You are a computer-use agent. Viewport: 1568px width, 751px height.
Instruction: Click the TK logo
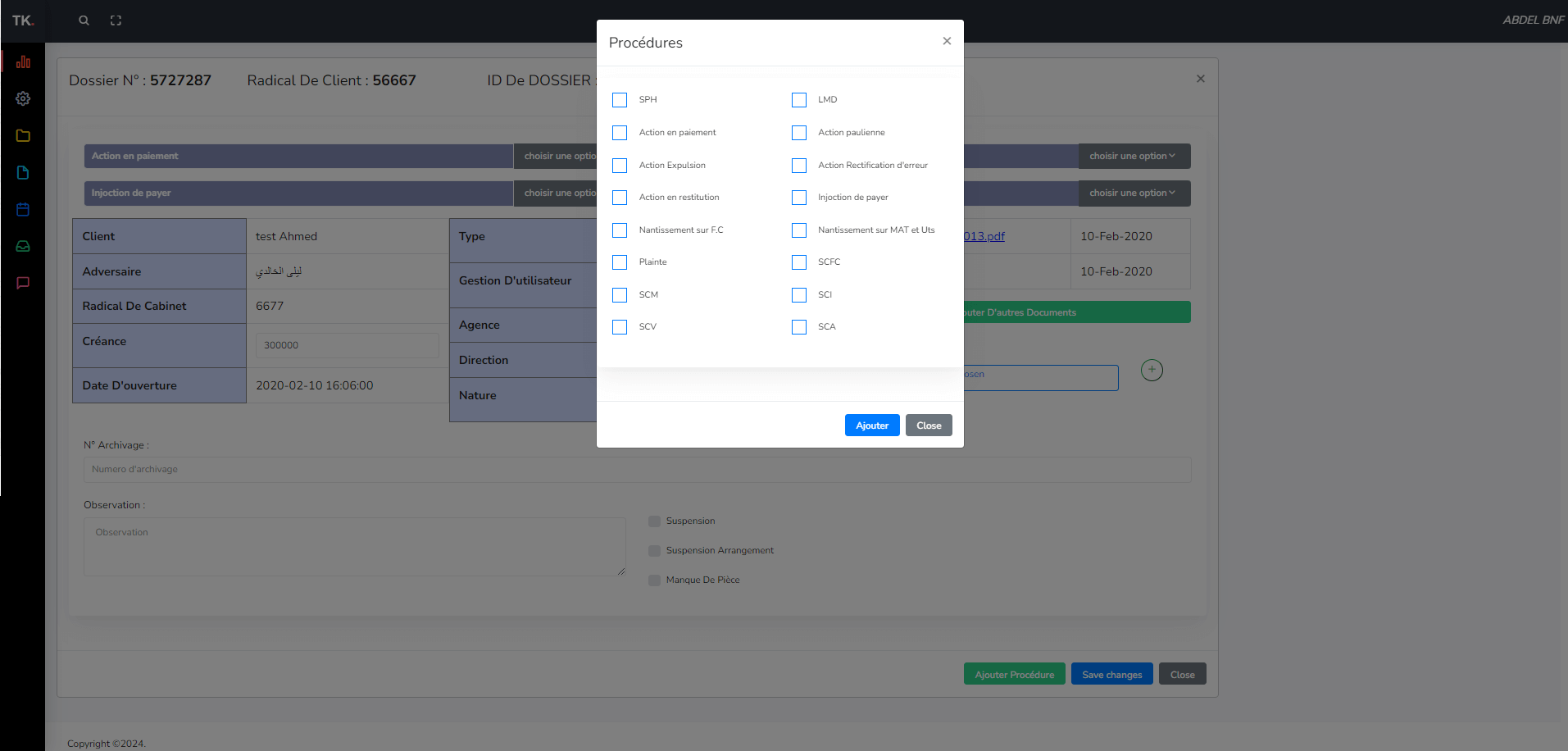pos(22,20)
